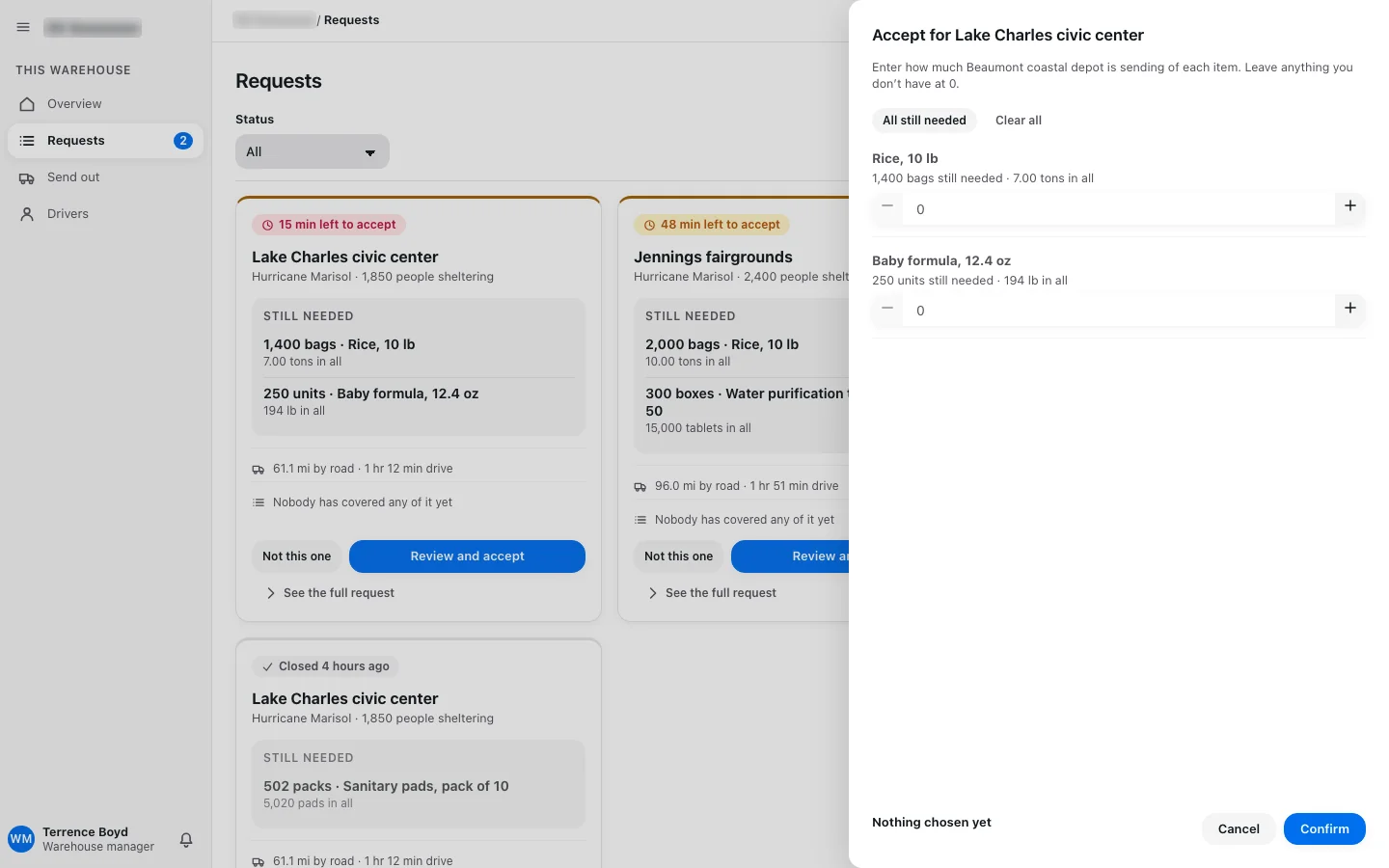Open Requests in sidebar

[x=106, y=141]
